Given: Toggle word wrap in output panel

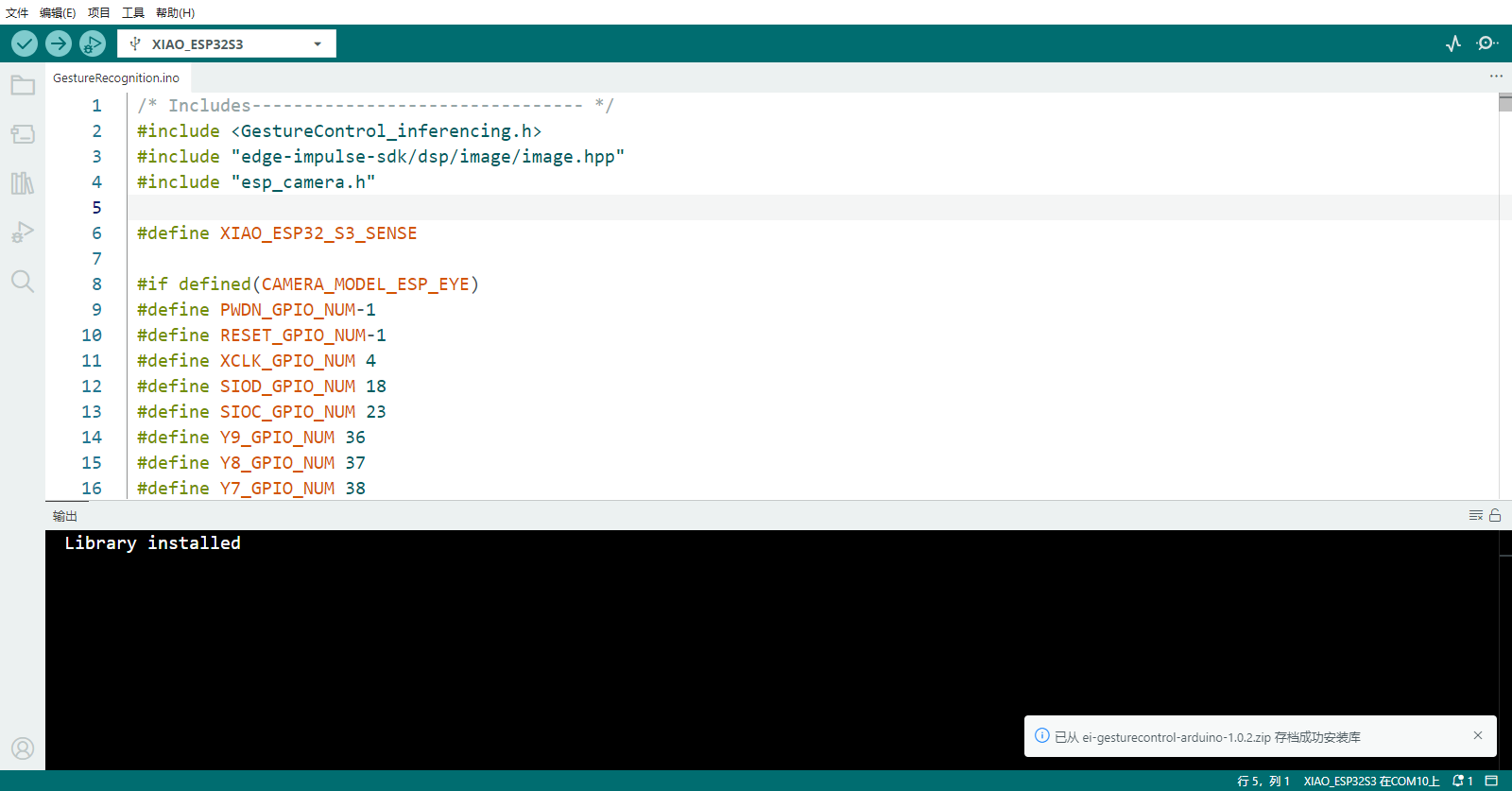Looking at the screenshot, I should 1476,515.
